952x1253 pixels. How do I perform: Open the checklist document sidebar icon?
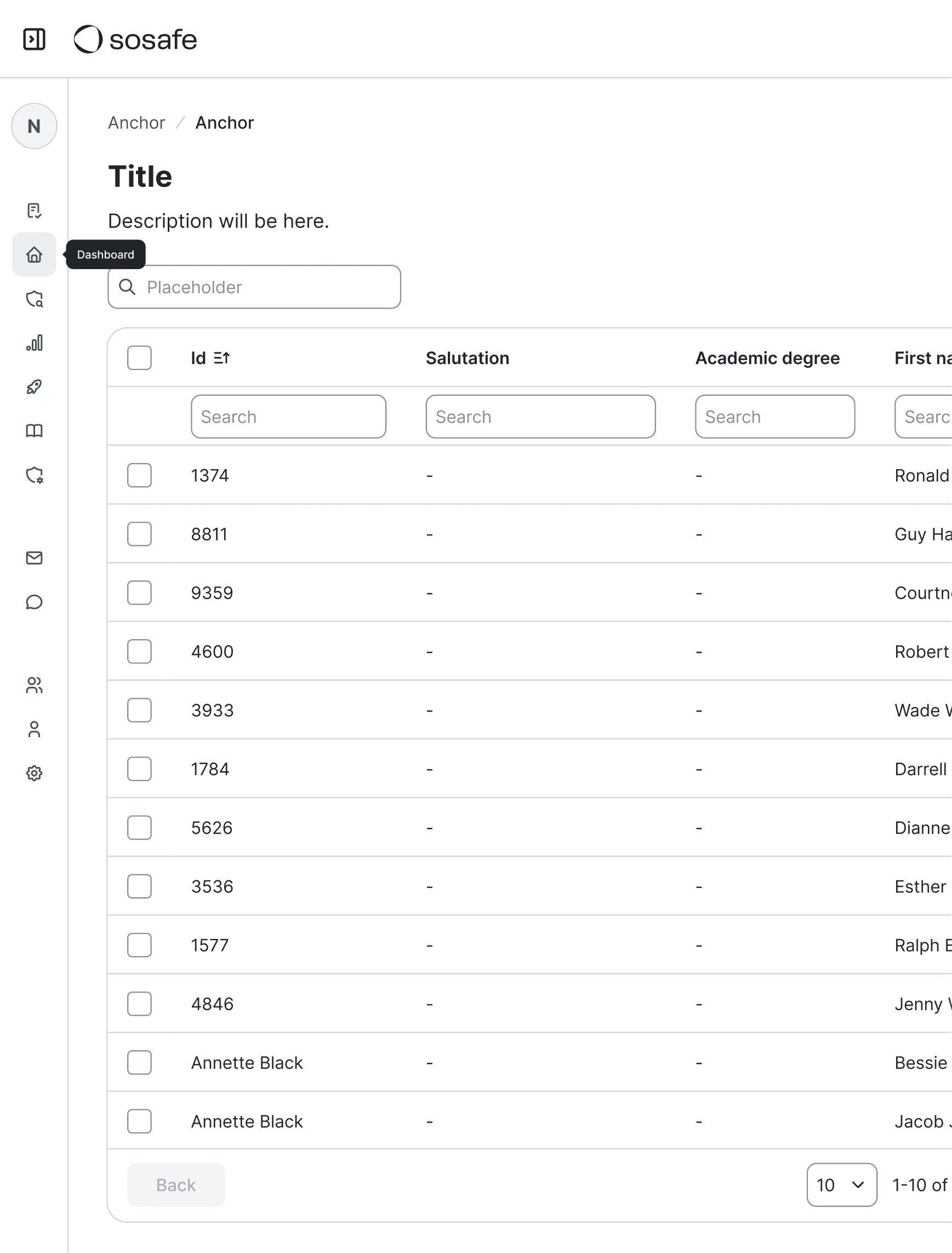[34, 211]
